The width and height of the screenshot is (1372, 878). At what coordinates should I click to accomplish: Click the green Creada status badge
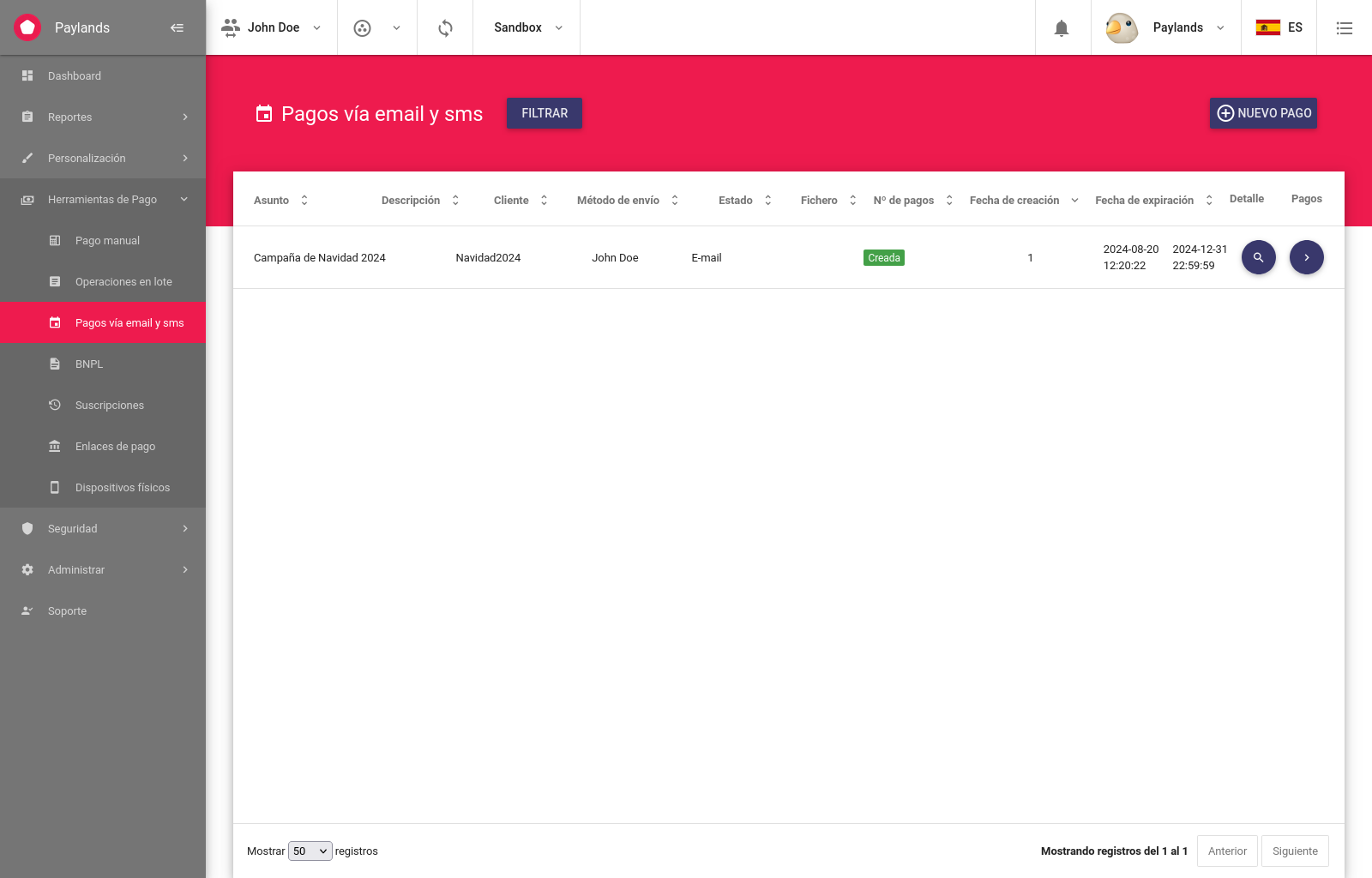click(x=884, y=257)
